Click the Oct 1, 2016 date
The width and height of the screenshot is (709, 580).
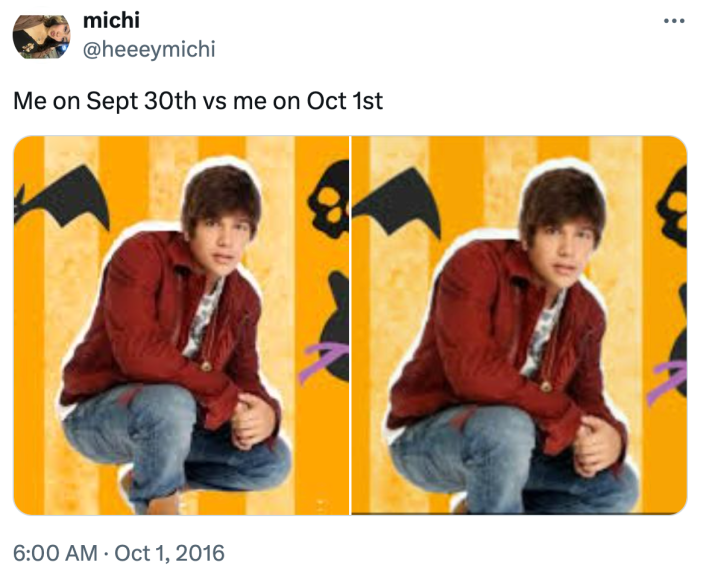(170, 552)
